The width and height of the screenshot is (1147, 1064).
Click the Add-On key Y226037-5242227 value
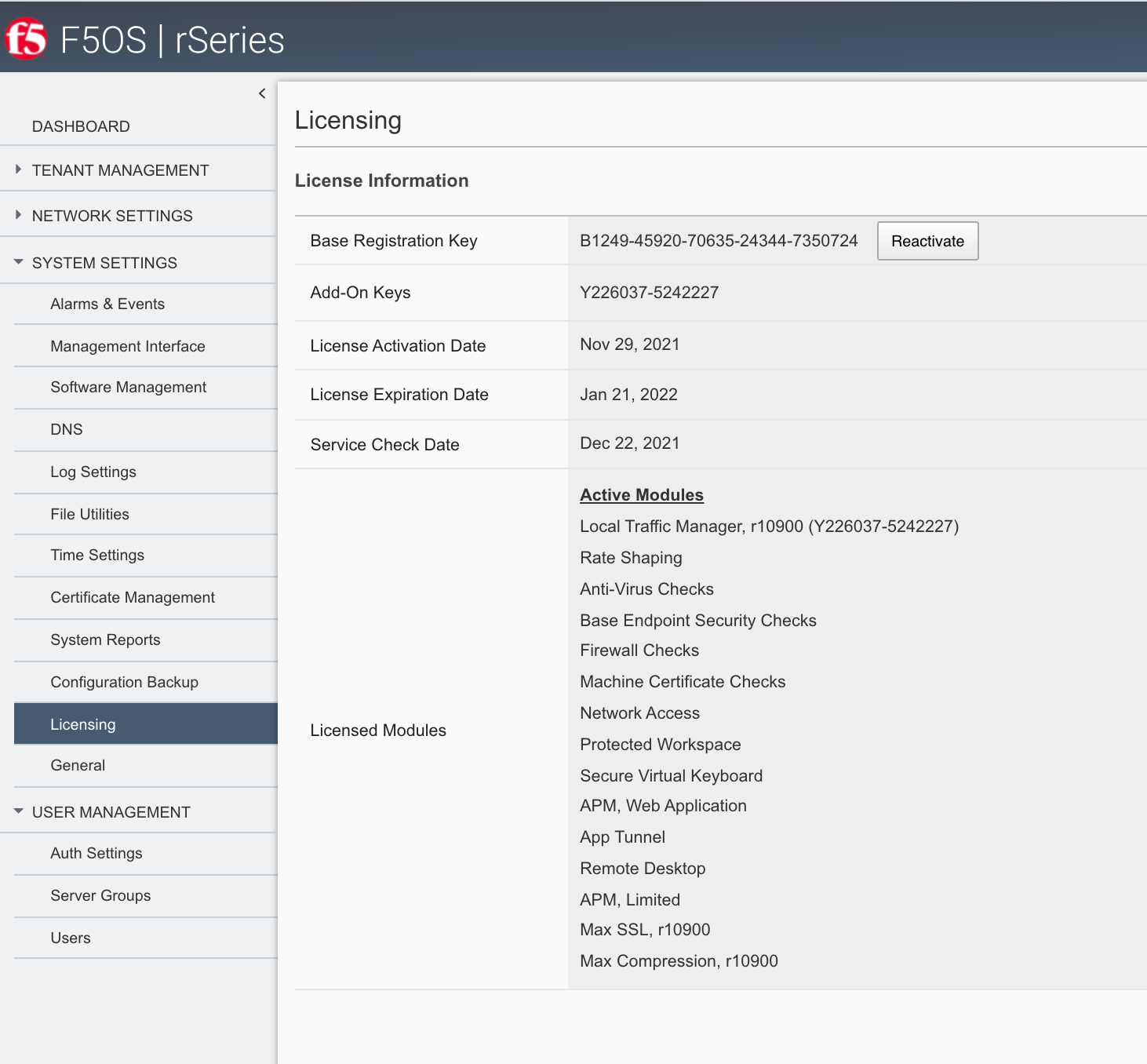click(x=649, y=293)
